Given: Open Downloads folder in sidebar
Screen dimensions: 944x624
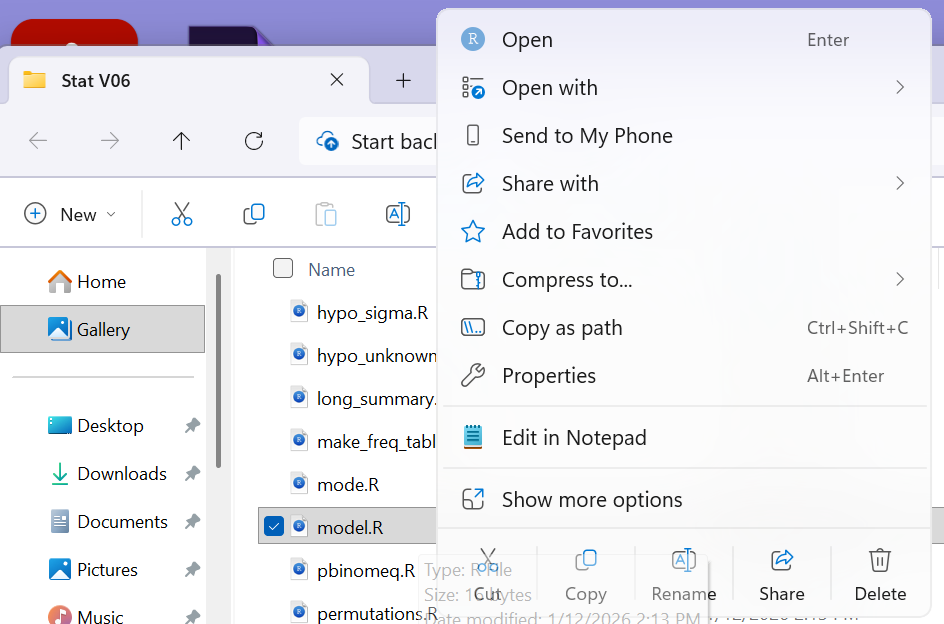Looking at the screenshot, I should pyautogui.click(x=121, y=474).
